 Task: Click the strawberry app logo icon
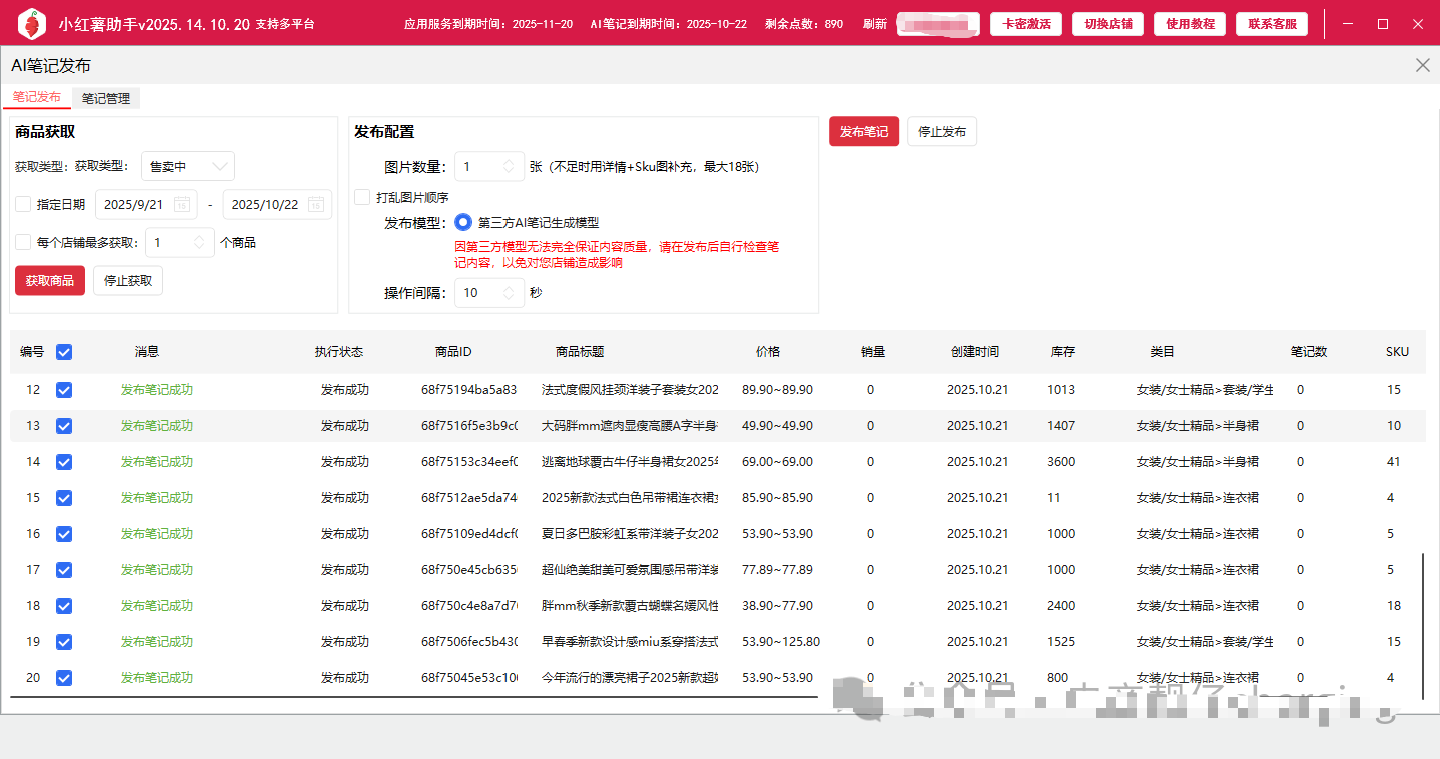[32, 23]
